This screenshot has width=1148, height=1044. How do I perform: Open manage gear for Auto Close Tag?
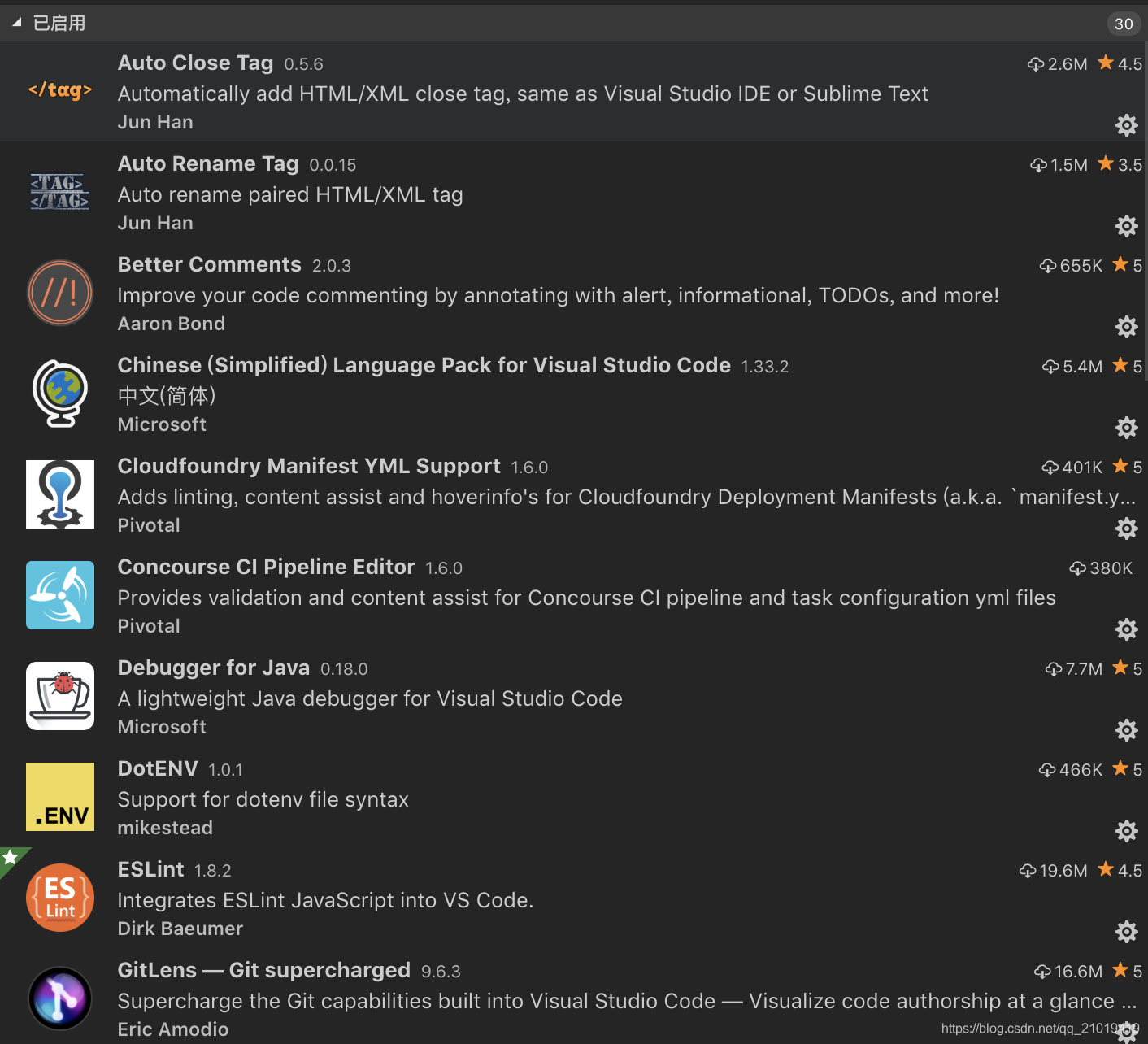(x=1126, y=124)
